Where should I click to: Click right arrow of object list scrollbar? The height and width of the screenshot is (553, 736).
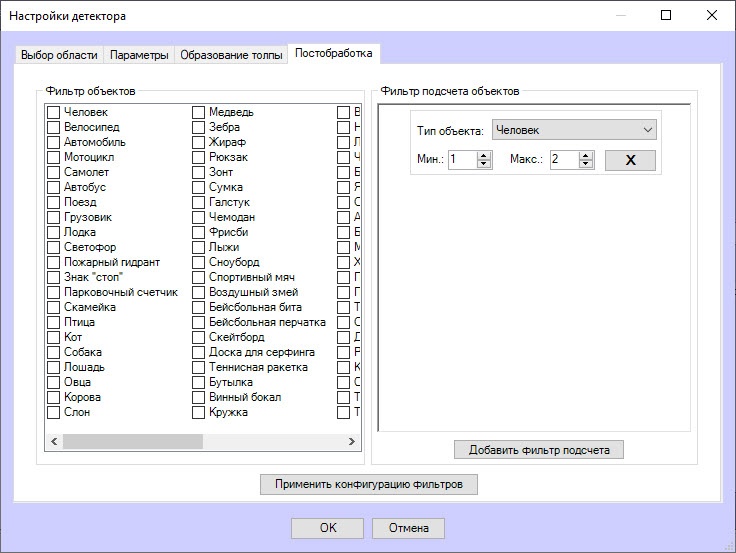point(351,441)
